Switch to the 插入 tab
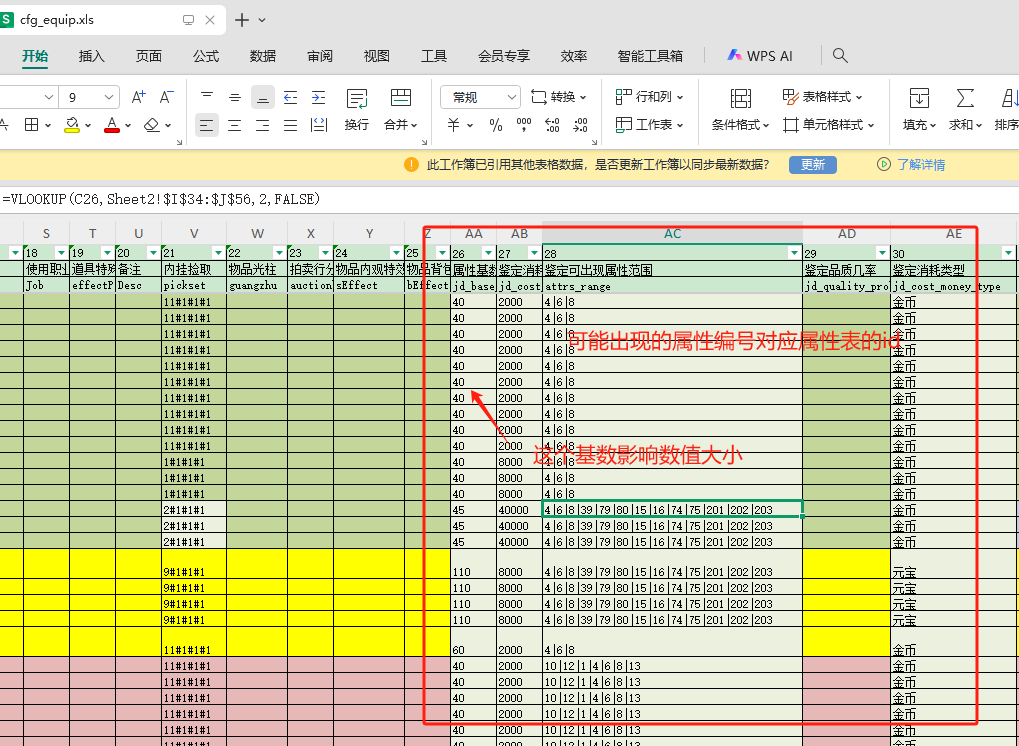Viewport: 1019px width, 746px height. coord(91,56)
